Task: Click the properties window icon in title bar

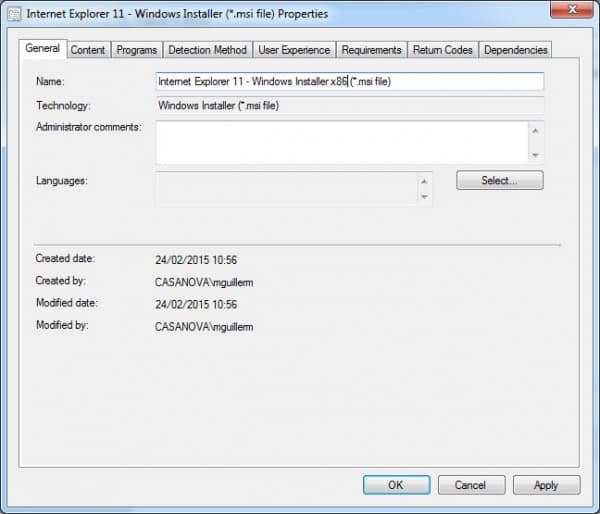Action: (x=13, y=14)
